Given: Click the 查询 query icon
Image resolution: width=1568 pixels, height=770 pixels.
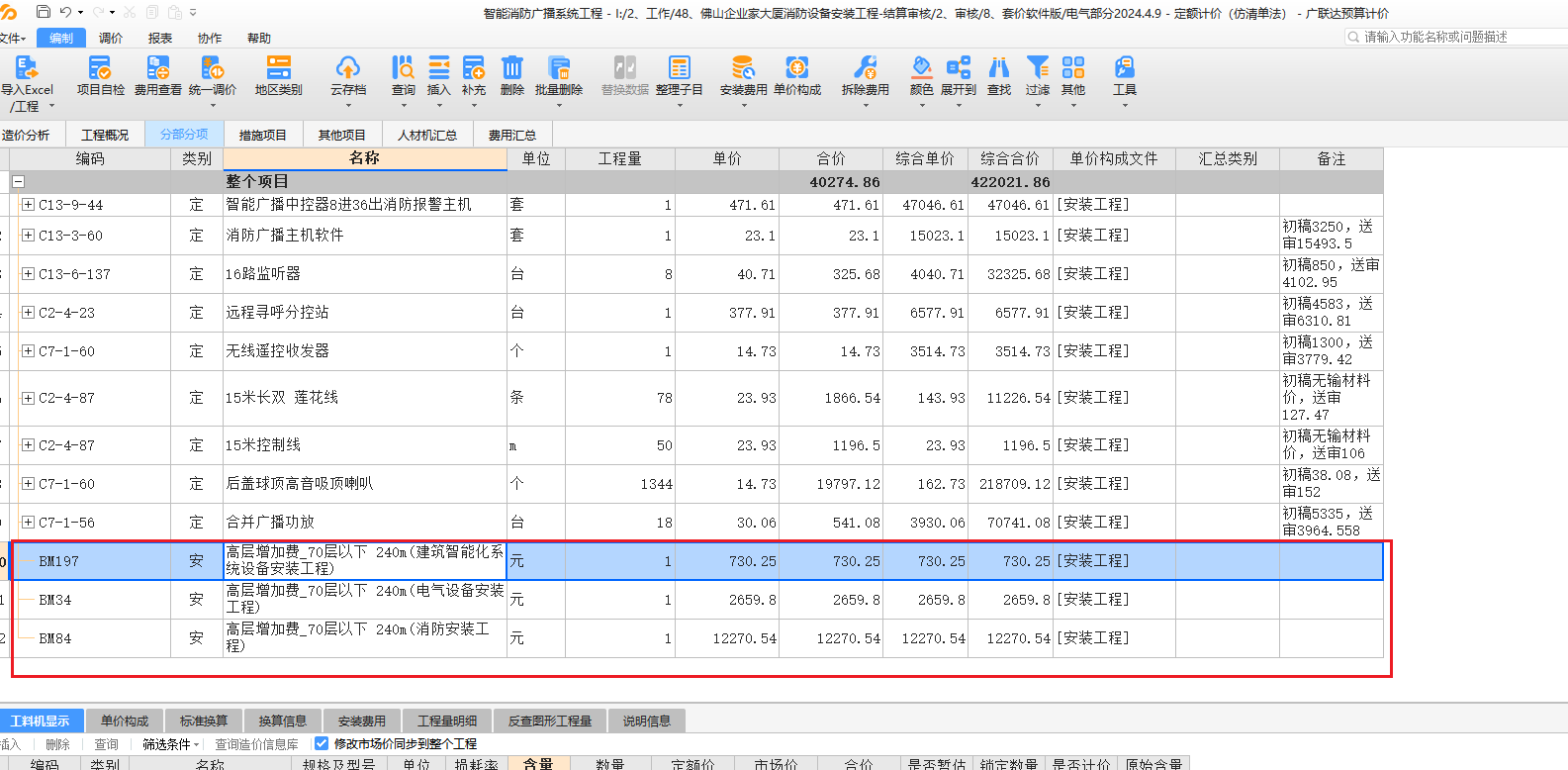Looking at the screenshot, I should coord(403,67).
